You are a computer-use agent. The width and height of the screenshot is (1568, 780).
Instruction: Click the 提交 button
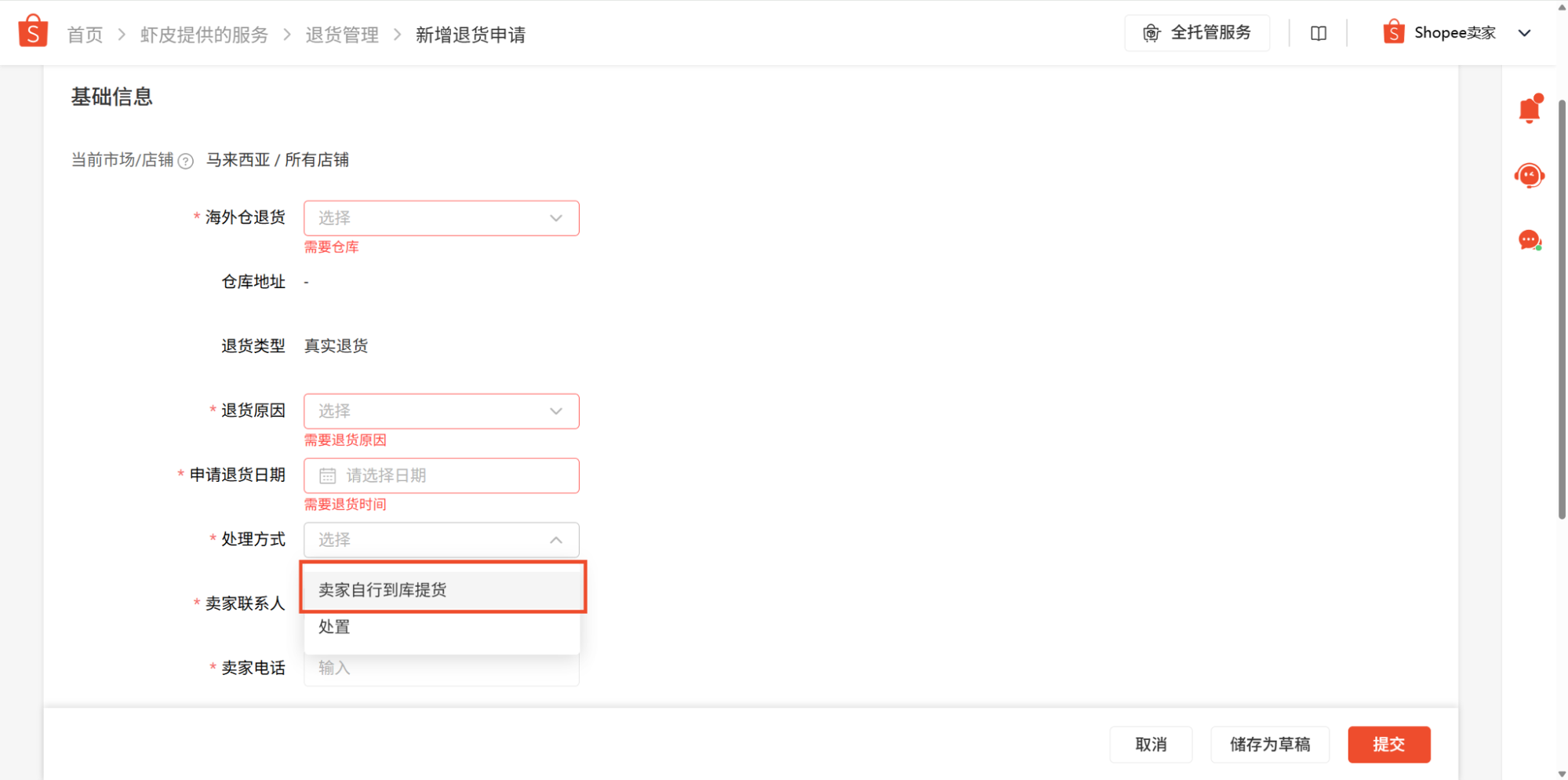(x=1388, y=744)
